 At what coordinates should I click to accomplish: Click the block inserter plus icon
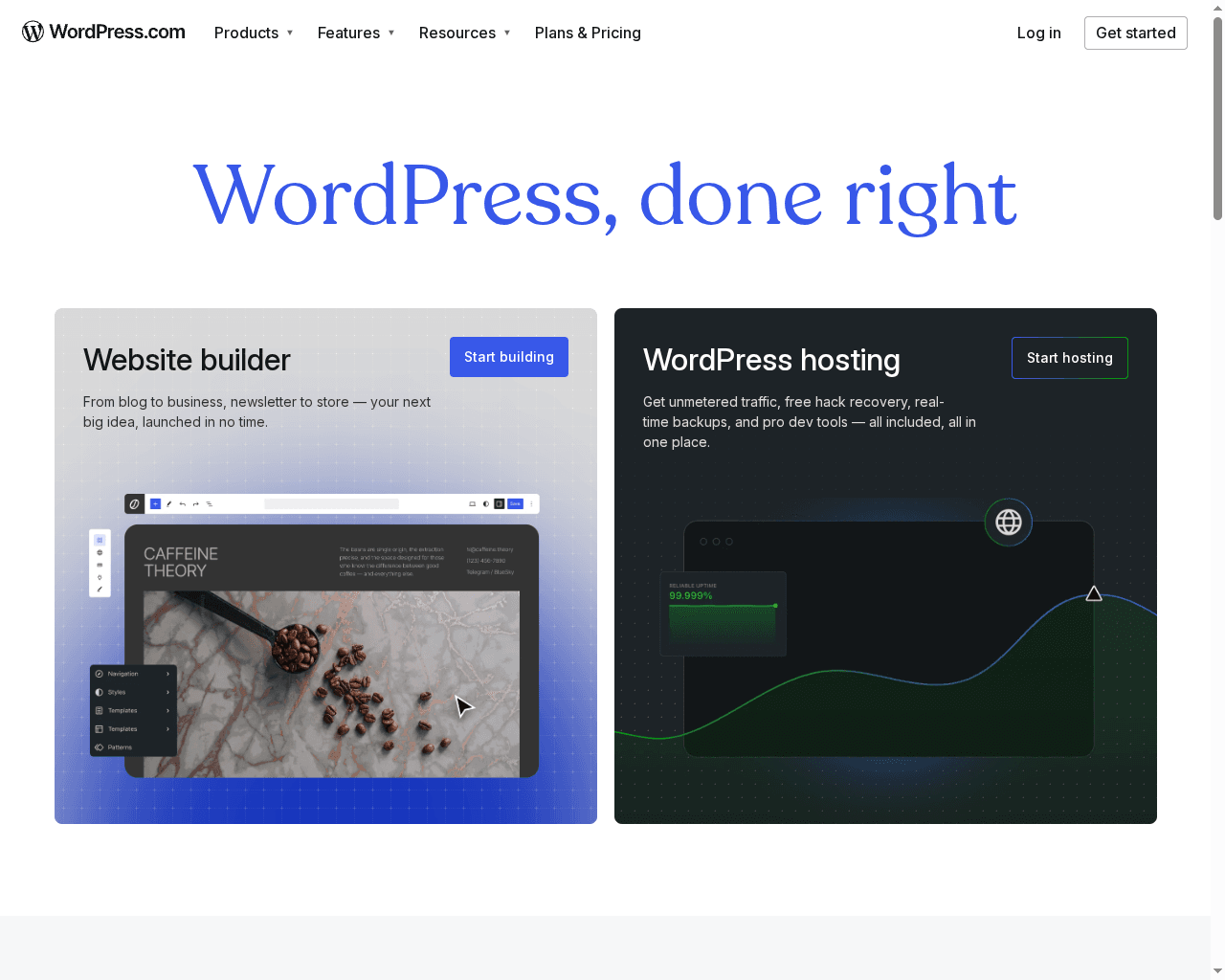(155, 503)
